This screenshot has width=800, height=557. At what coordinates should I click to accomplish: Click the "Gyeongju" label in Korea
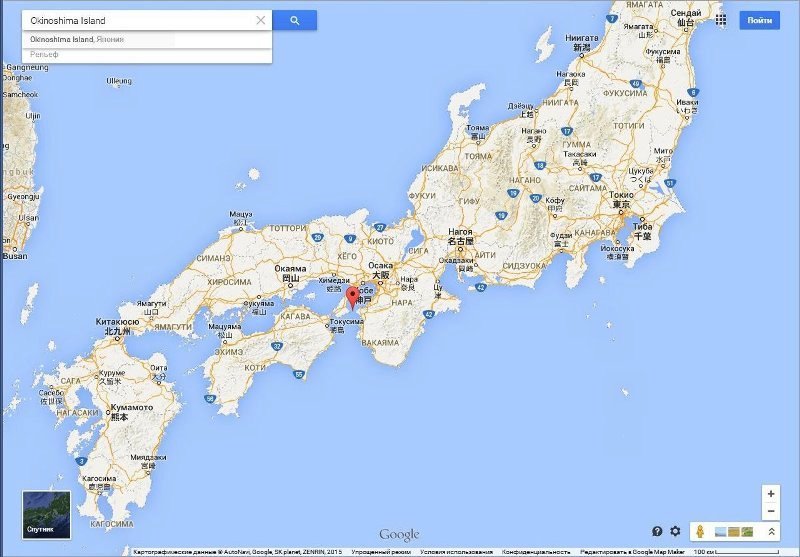[23, 196]
